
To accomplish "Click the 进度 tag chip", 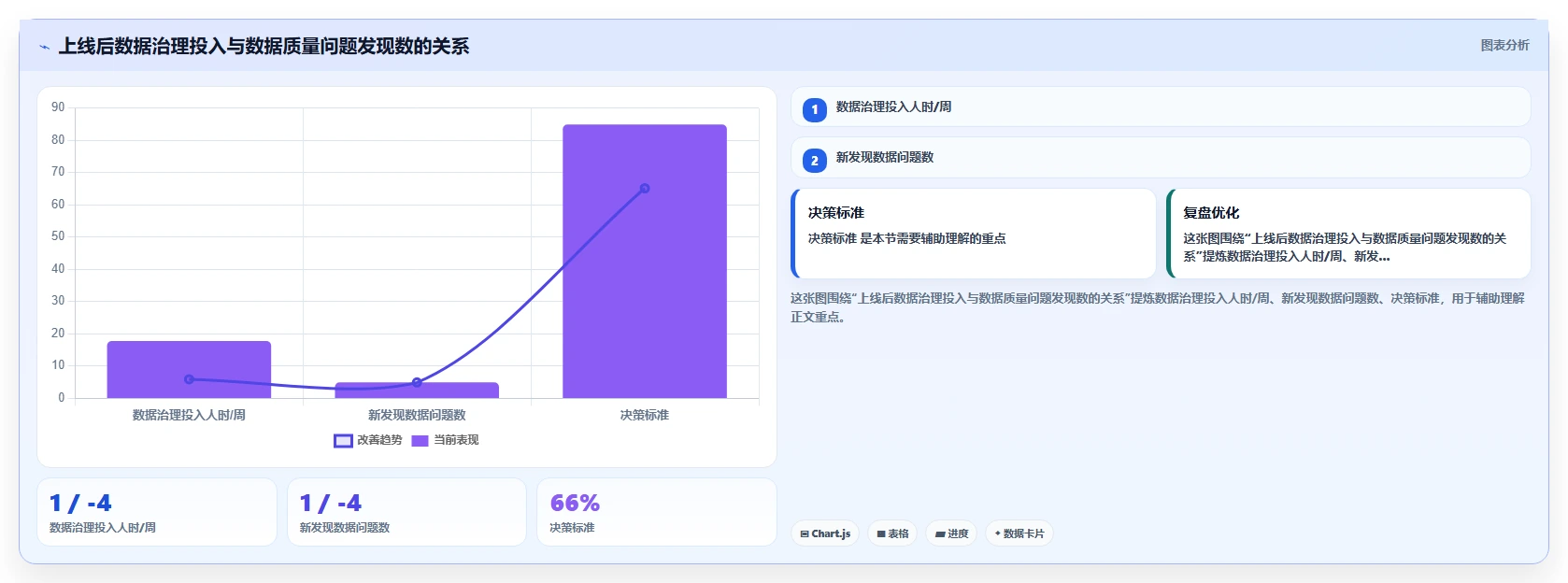I will (x=951, y=533).
